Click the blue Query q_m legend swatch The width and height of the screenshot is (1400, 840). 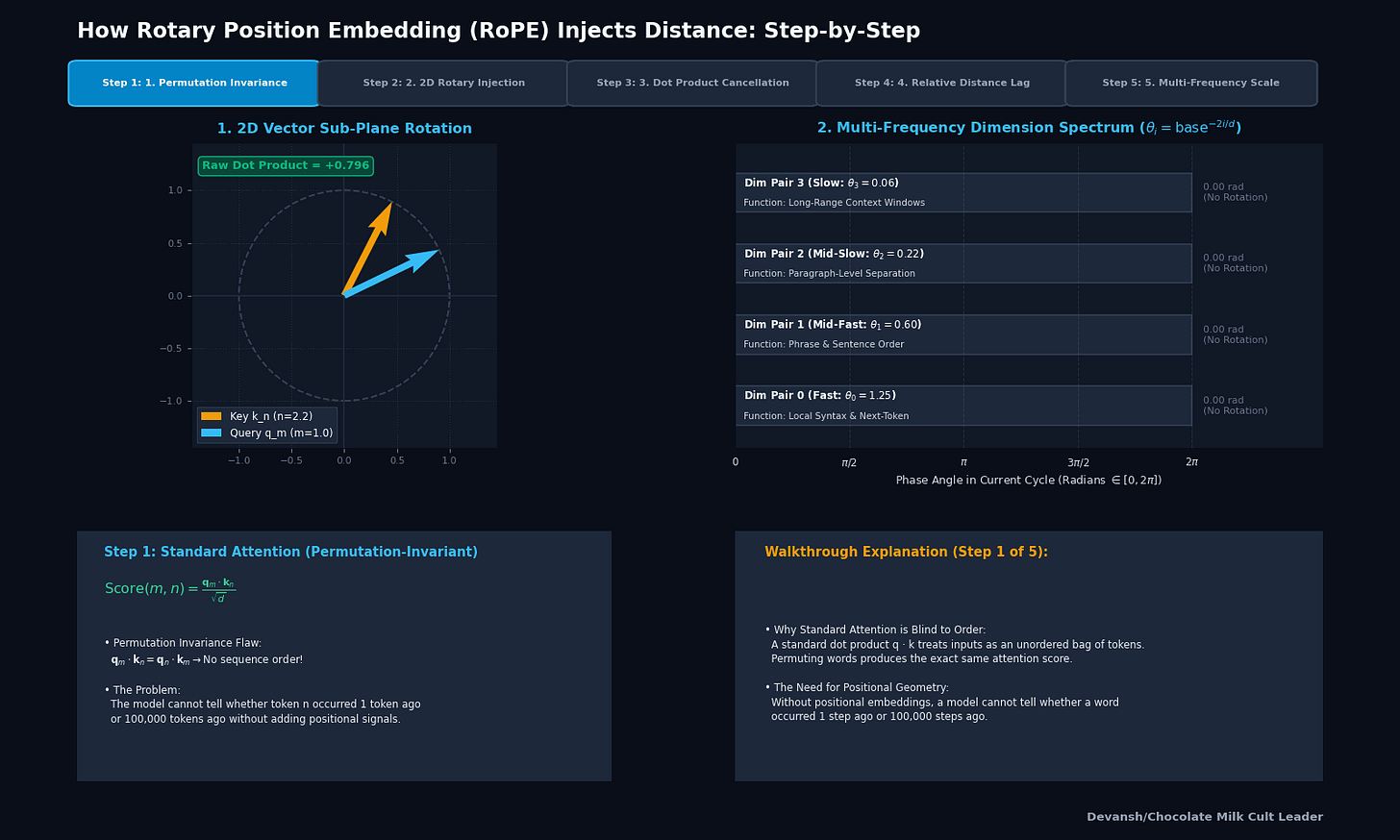(x=212, y=432)
